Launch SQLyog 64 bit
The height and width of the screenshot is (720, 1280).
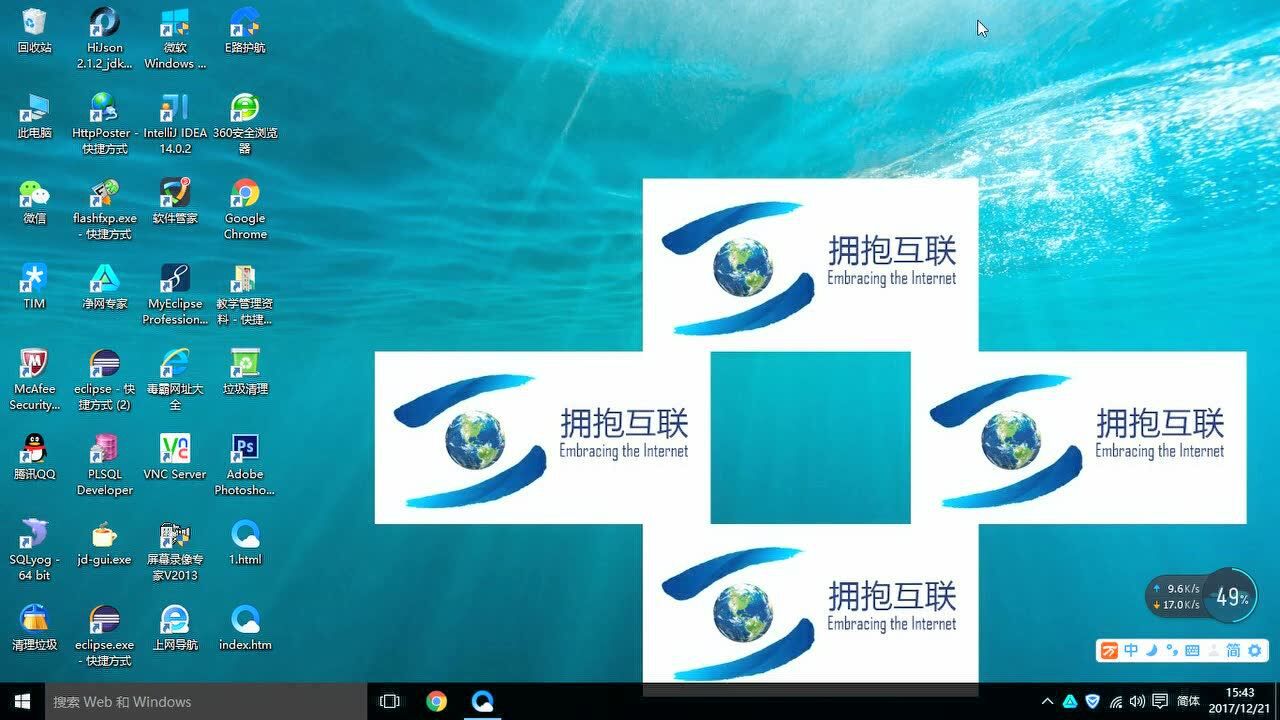click(x=33, y=535)
